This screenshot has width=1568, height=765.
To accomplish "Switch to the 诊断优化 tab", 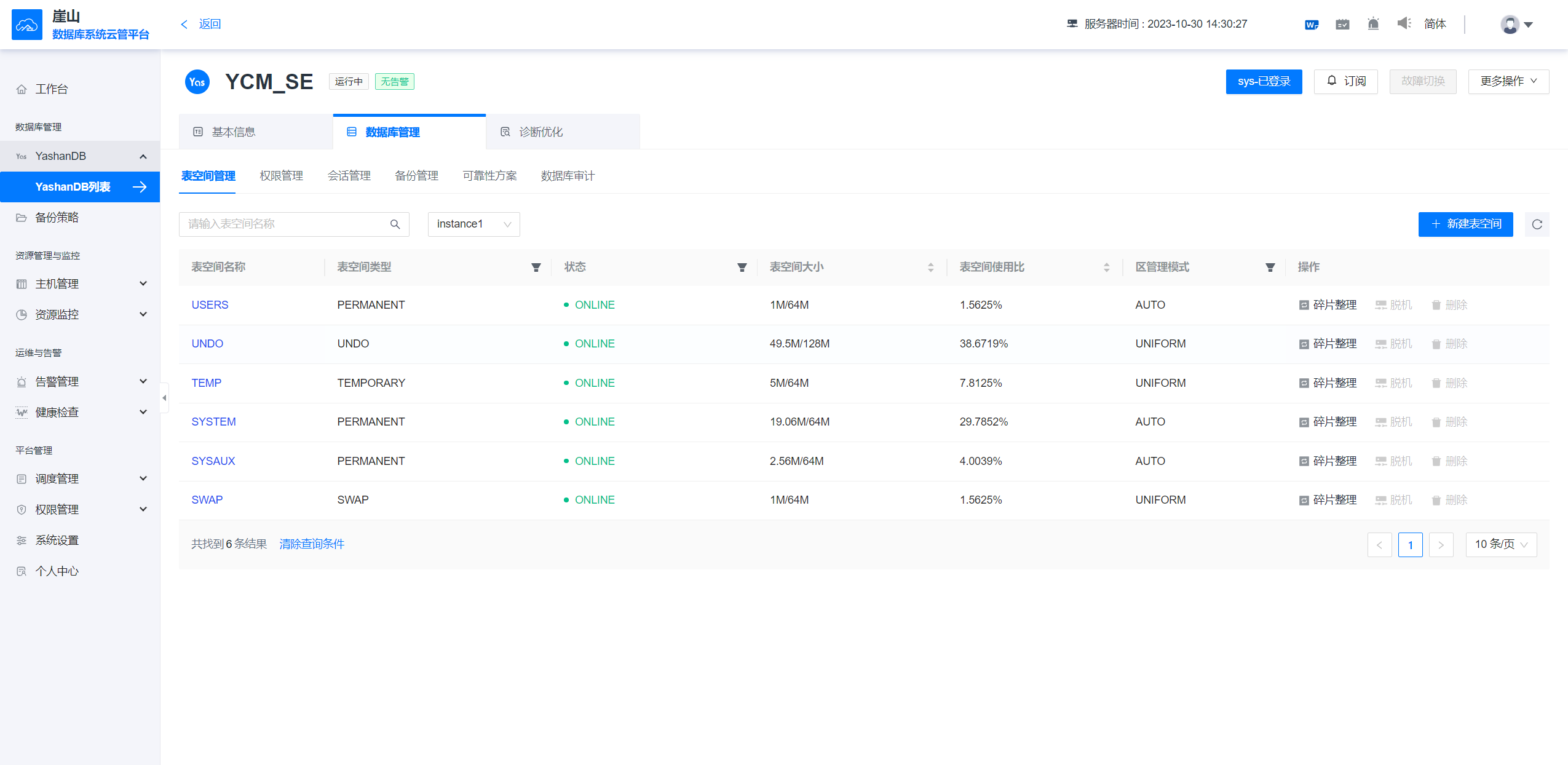I will click(x=540, y=132).
